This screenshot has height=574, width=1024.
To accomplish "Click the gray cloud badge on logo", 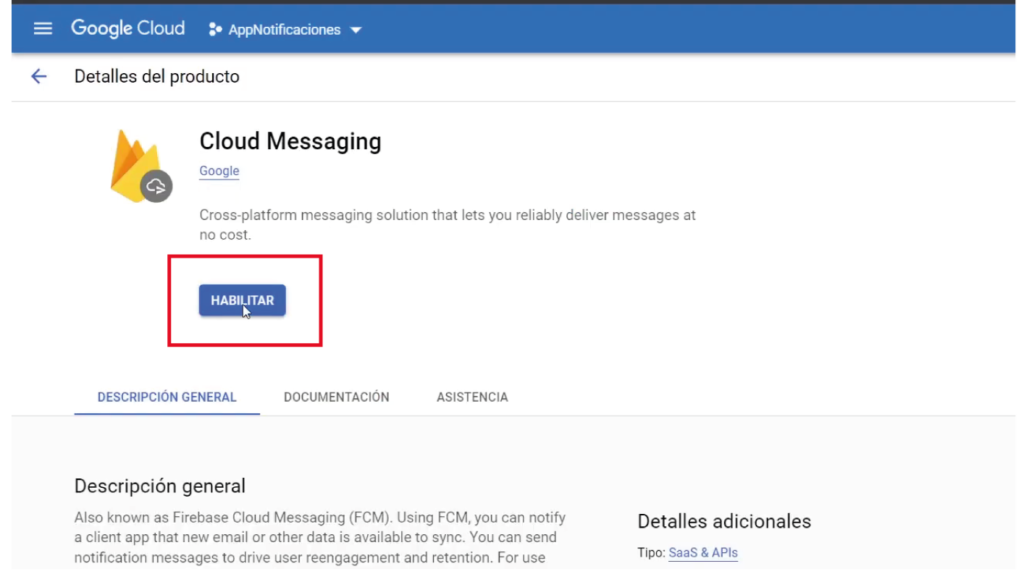I will pos(156,186).
